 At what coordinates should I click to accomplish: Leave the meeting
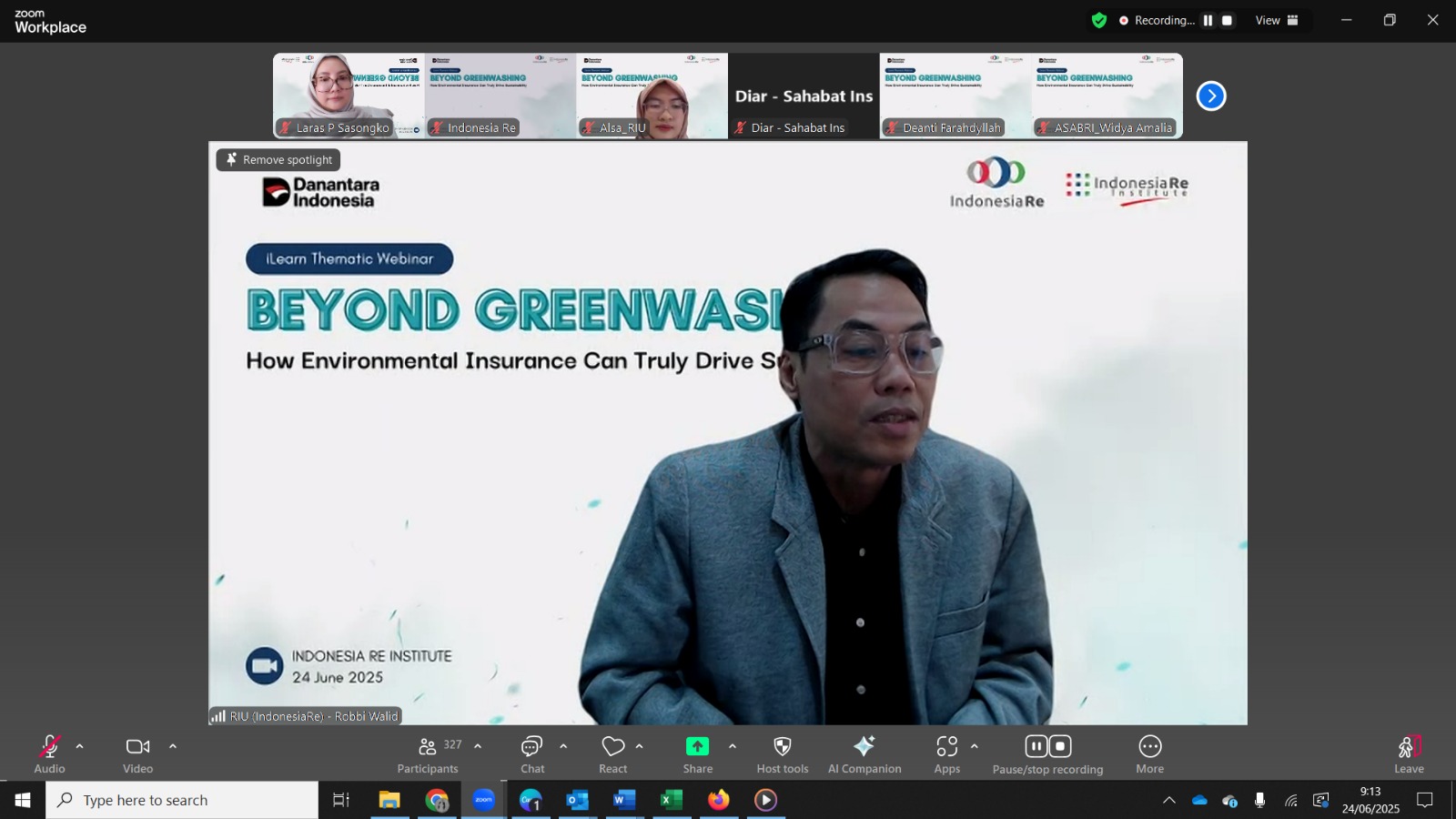pos(1409,754)
